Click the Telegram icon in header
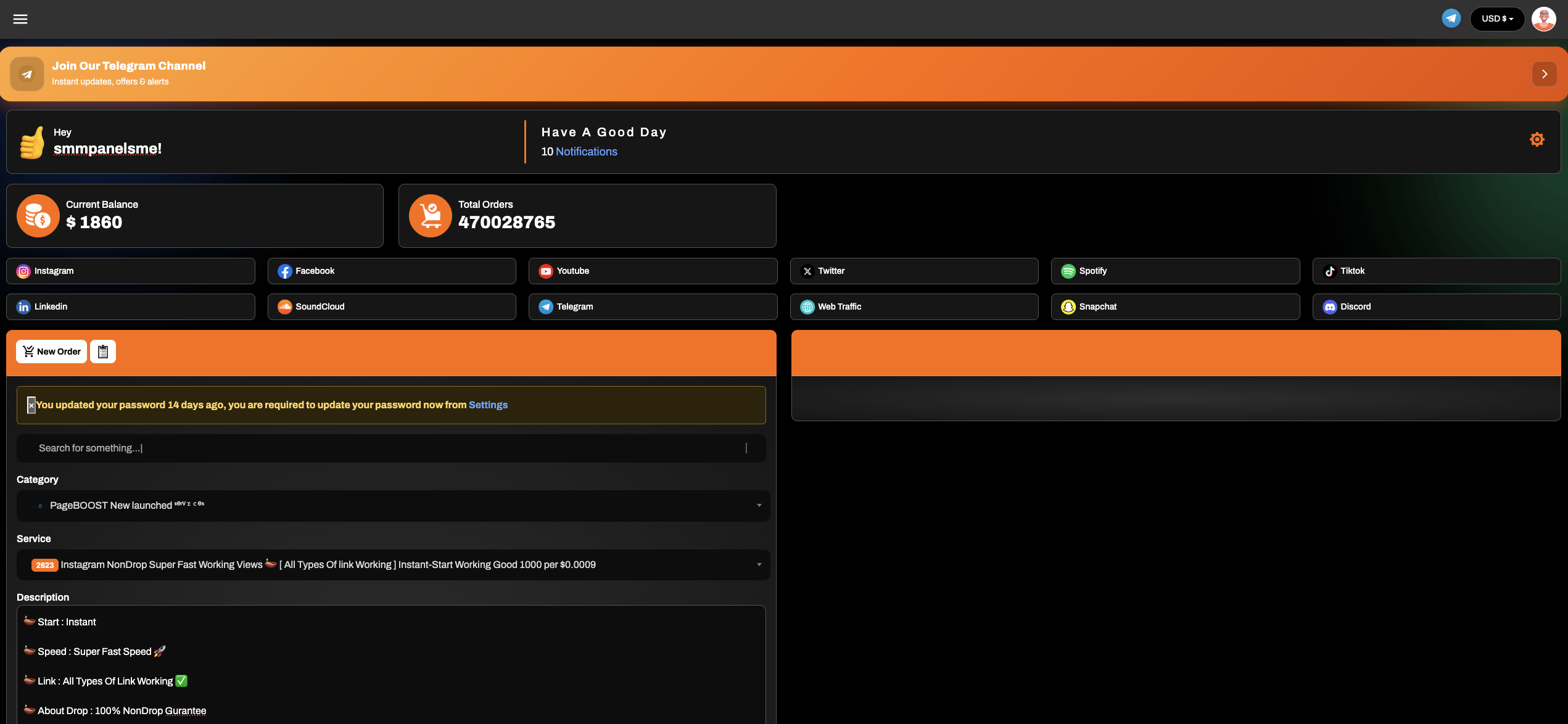Screen dimensions: 1568x724 point(1451,19)
